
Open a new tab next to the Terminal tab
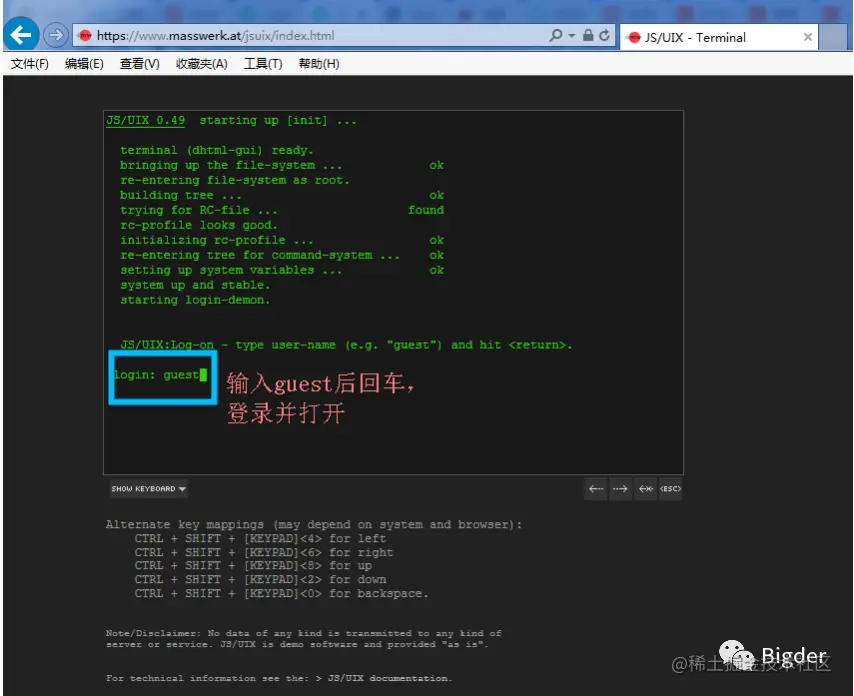833,38
